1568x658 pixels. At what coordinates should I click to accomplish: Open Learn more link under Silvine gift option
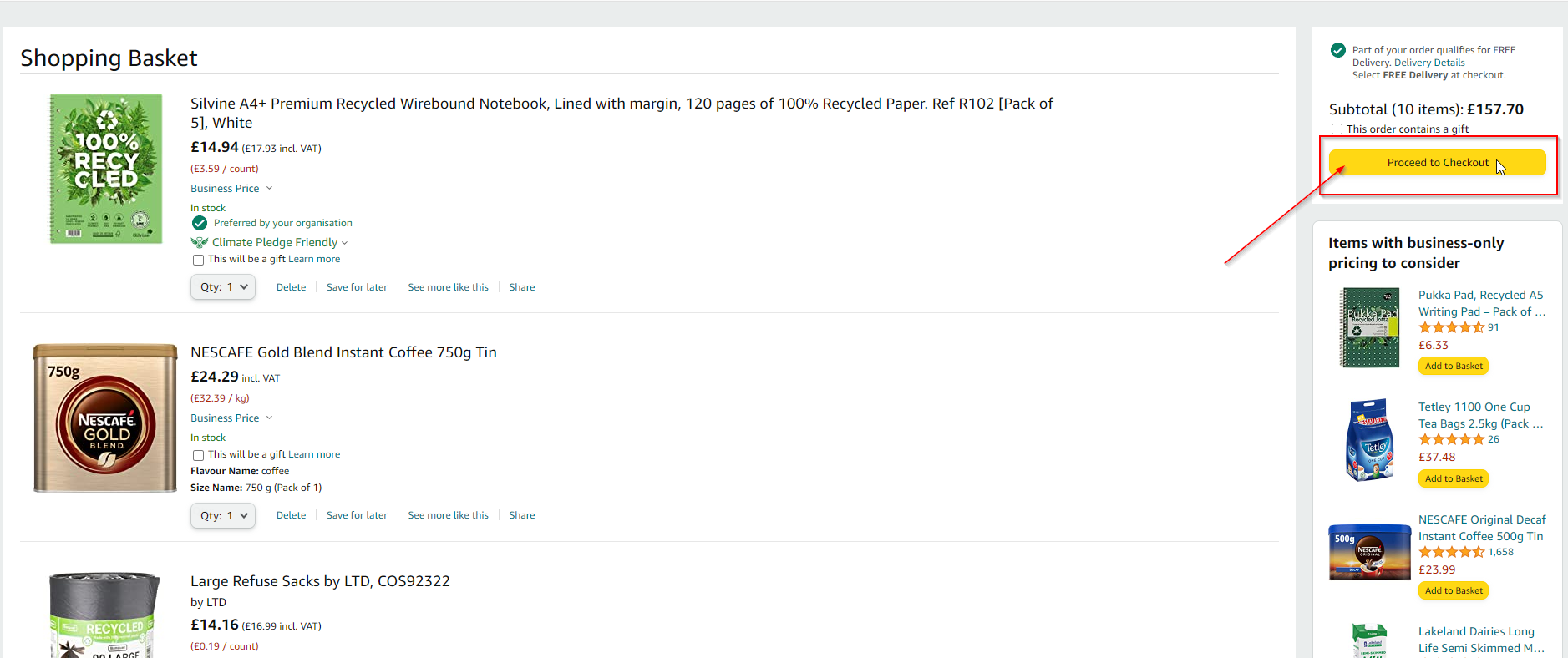pyautogui.click(x=314, y=260)
